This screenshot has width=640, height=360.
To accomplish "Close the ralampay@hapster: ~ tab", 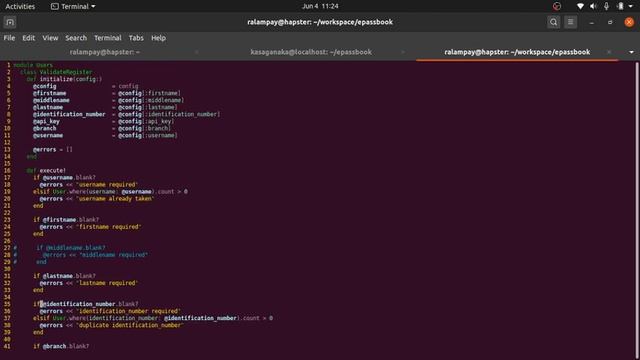I will (x=197, y=52).
